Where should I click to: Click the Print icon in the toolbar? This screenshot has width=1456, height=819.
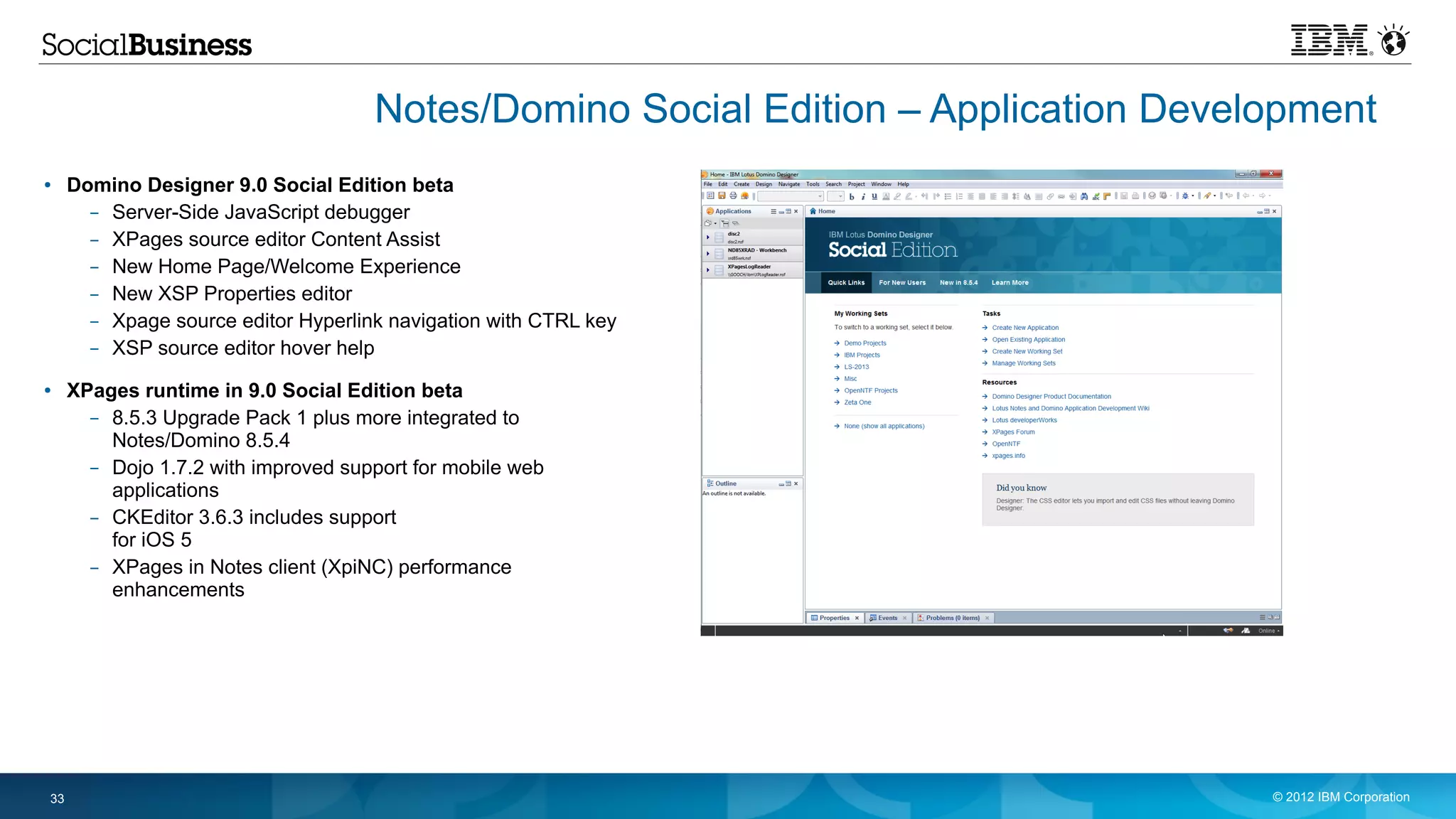click(733, 196)
